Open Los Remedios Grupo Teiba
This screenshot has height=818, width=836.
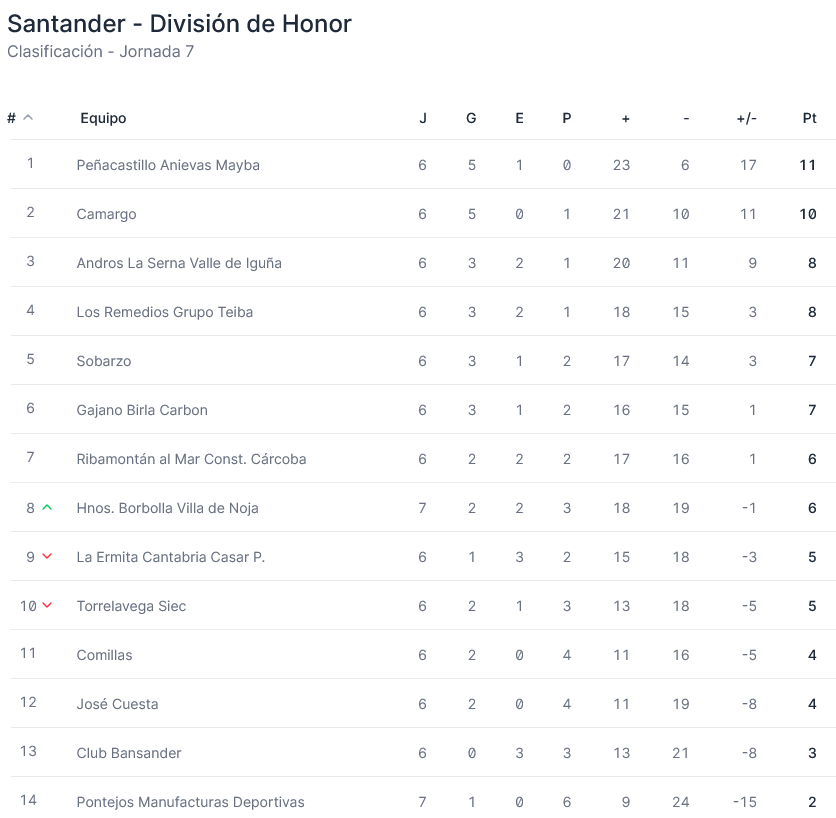pyautogui.click(x=165, y=312)
